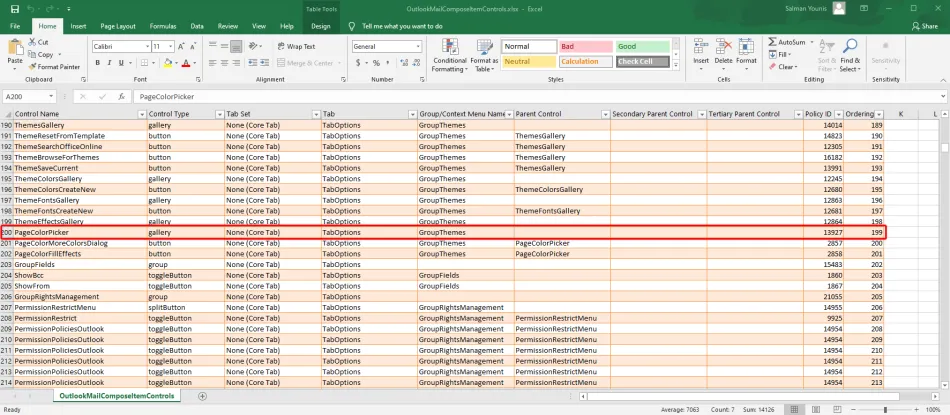Image resolution: width=950 pixels, height=415 pixels.
Task: Click the AutoSum sigma icon
Action: pyautogui.click(x=772, y=43)
